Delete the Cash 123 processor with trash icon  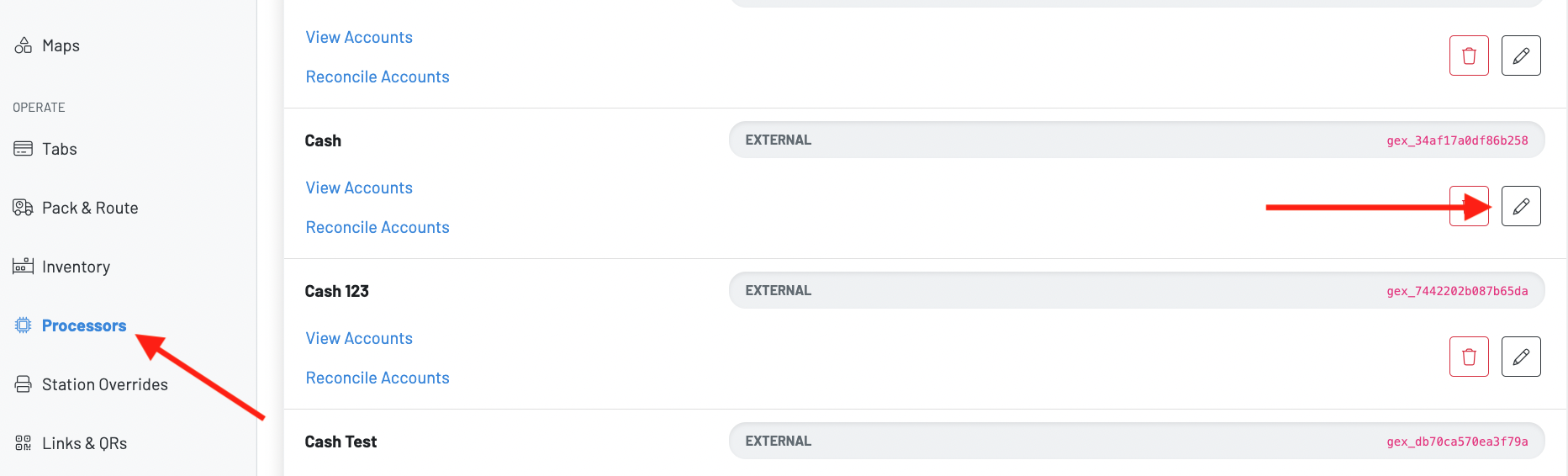point(1469,357)
